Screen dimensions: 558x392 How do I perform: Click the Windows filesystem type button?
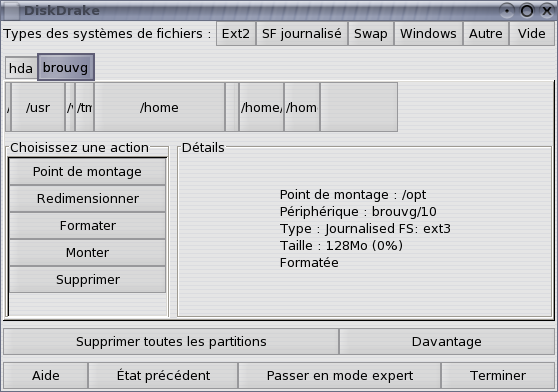tap(428, 34)
